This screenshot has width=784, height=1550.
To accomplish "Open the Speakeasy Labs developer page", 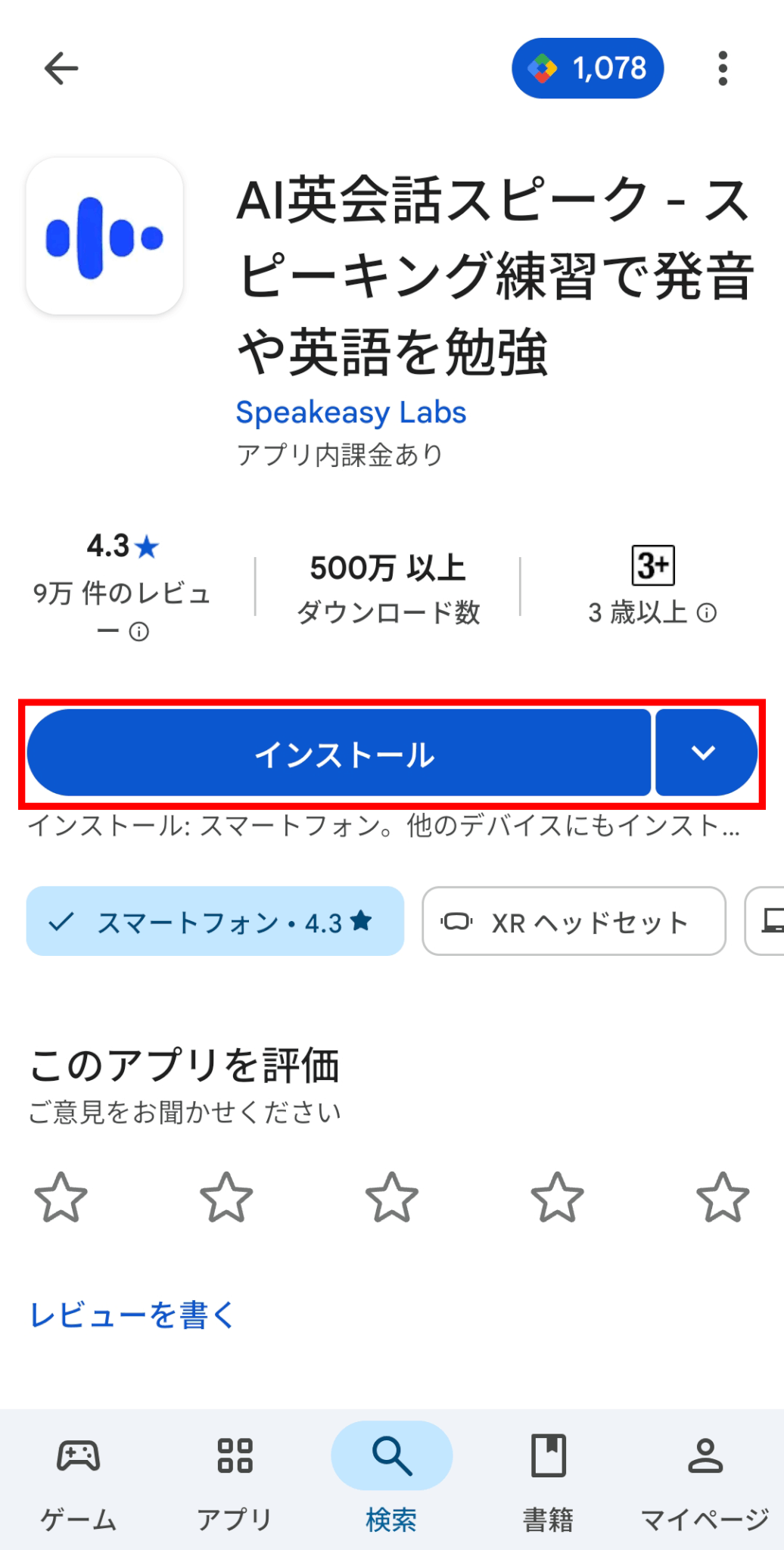I will pos(351,412).
